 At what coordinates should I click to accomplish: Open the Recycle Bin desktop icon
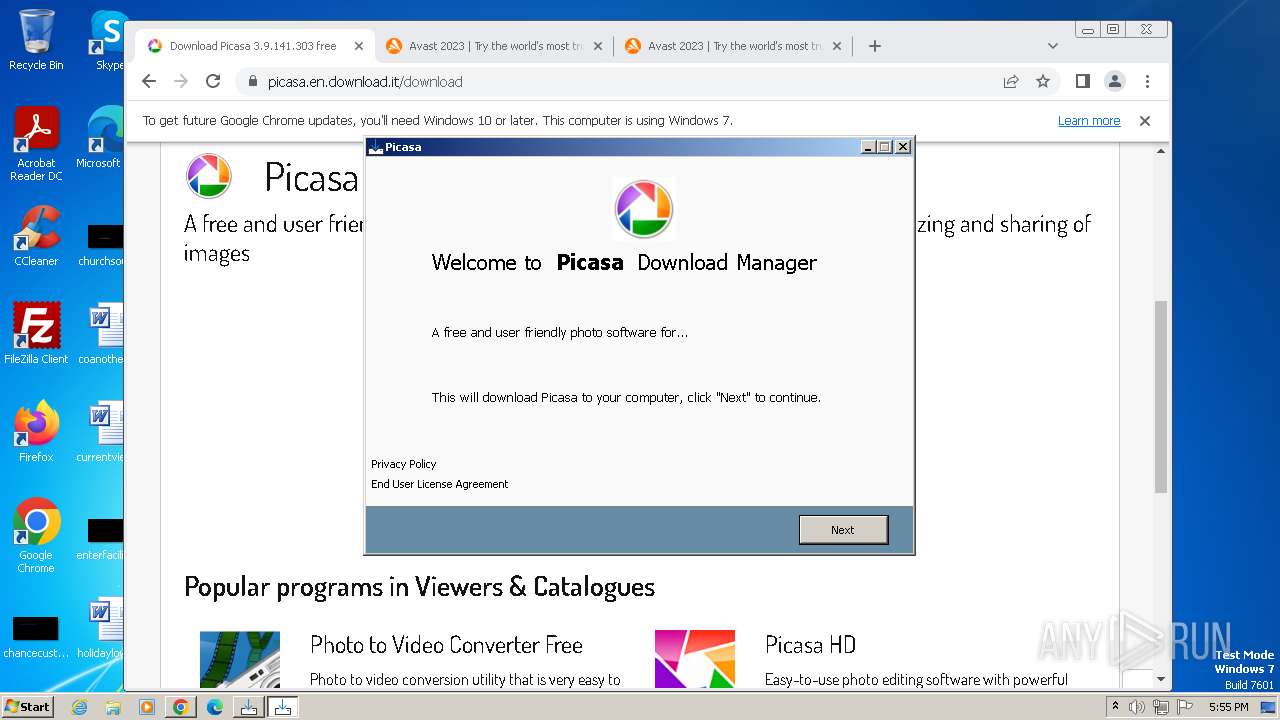coord(36,40)
